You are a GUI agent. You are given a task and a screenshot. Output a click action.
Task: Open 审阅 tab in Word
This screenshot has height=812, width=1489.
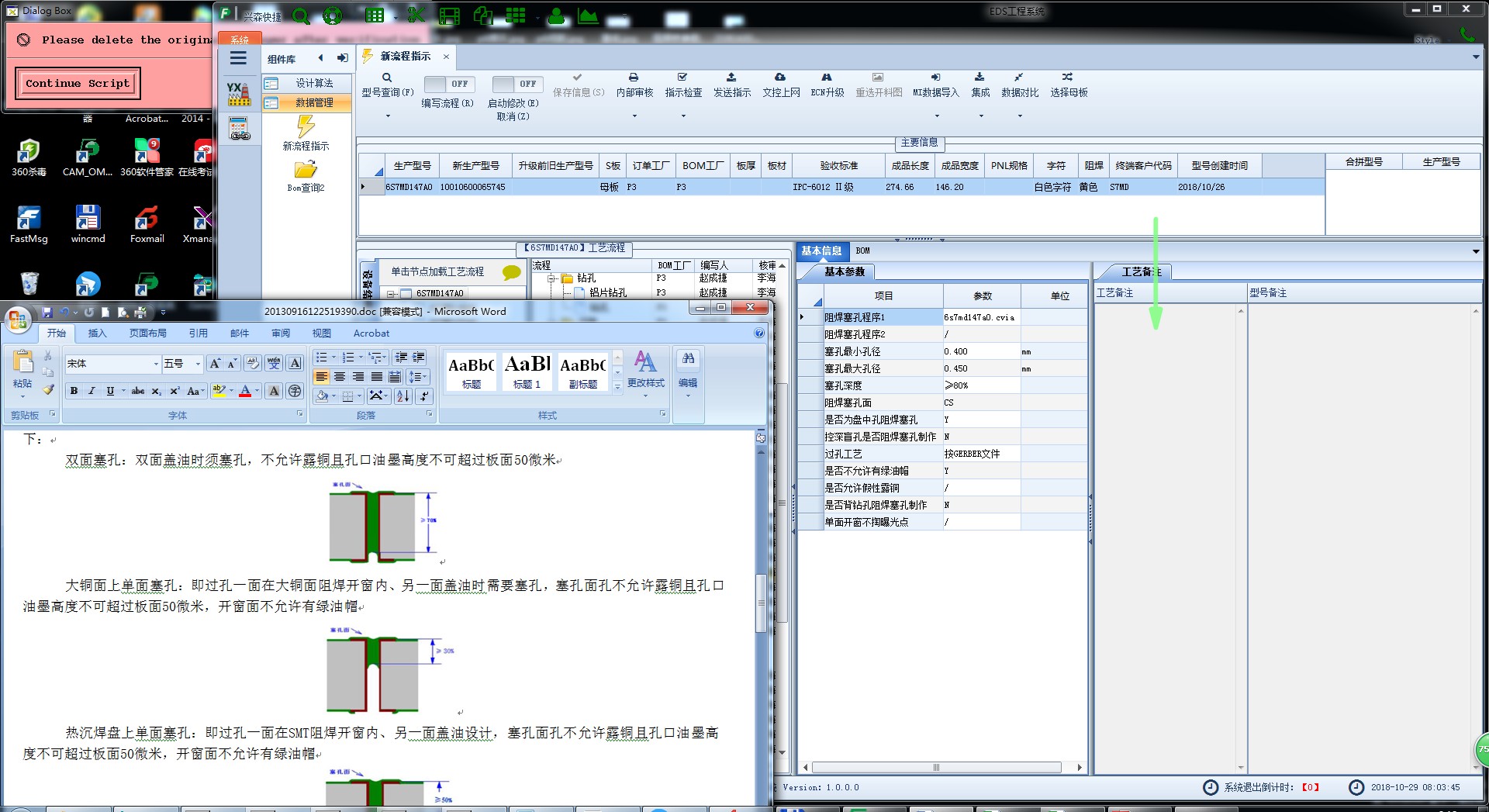pos(281,333)
